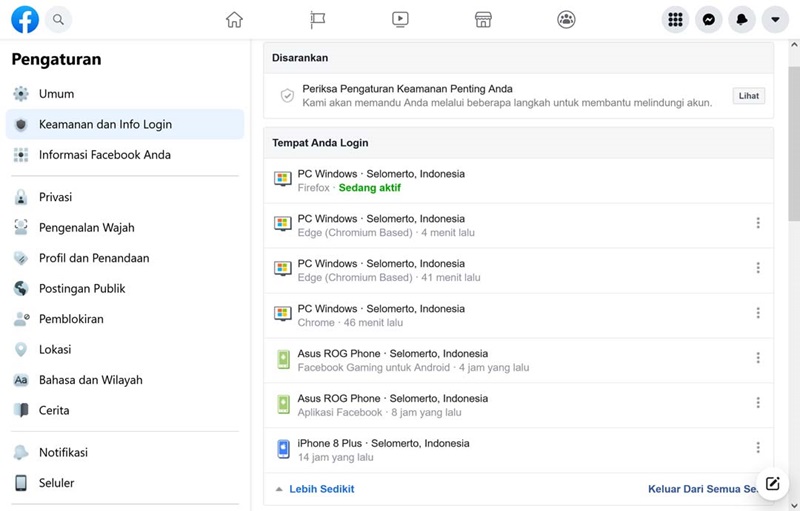Click the shield icon beside Periksa Pengaturan Keamanan

287,95
